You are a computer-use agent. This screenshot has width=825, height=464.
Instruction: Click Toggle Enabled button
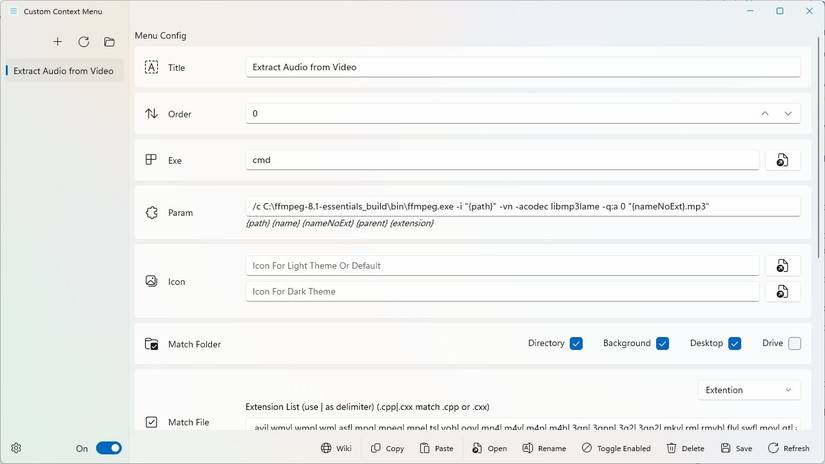point(617,448)
